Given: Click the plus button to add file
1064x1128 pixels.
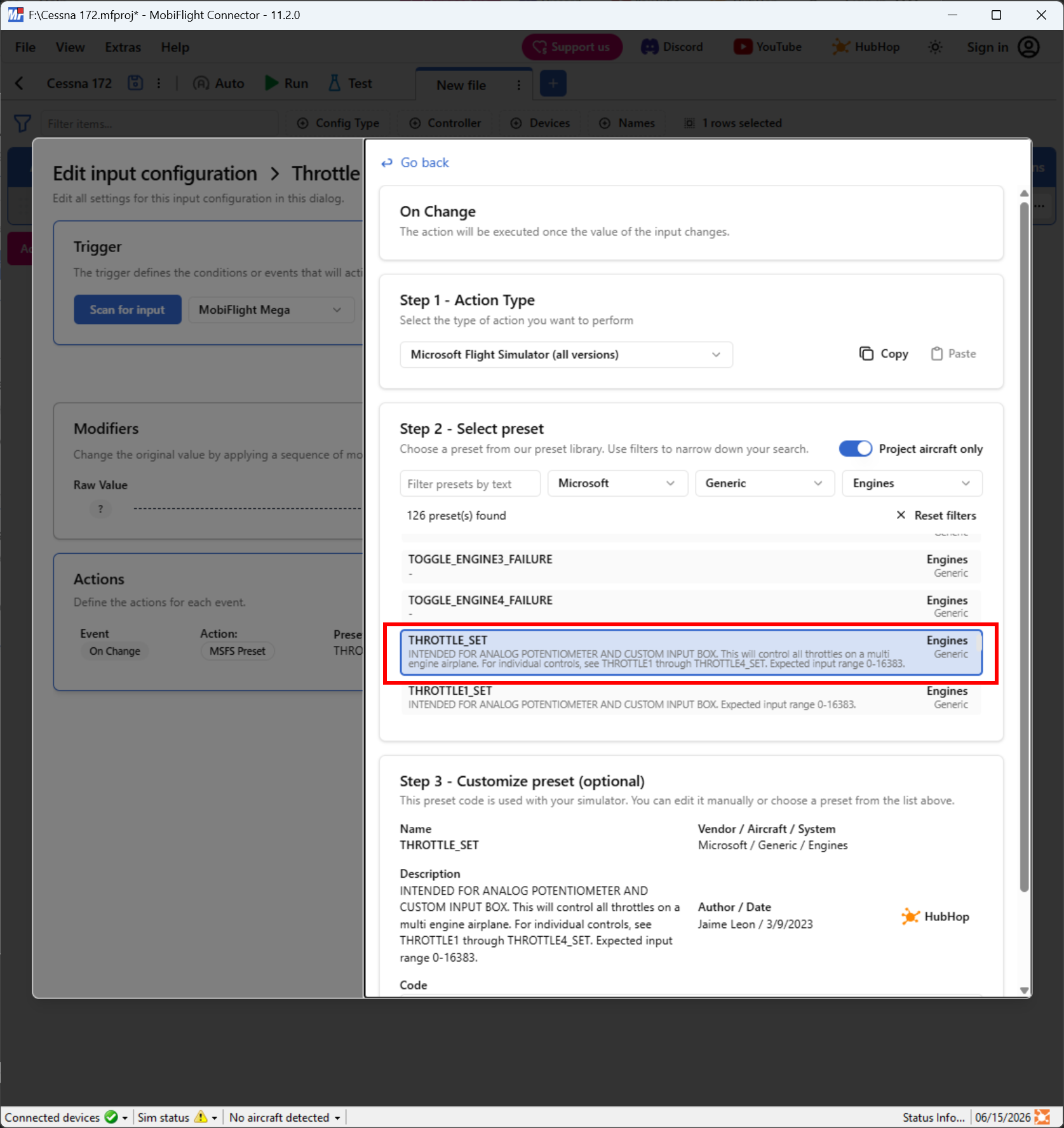Looking at the screenshot, I should click(553, 84).
